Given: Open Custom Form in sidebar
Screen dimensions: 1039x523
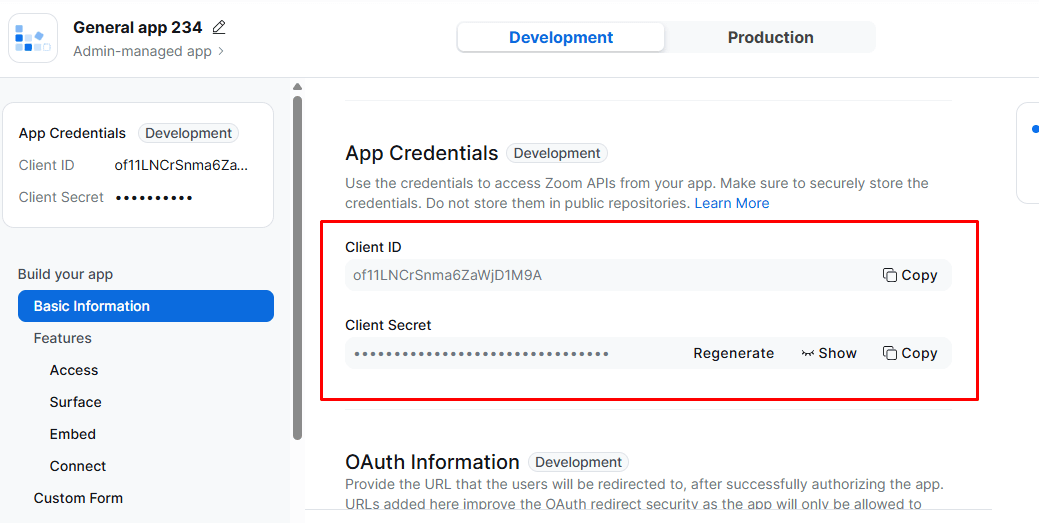Looking at the screenshot, I should [x=78, y=498].
